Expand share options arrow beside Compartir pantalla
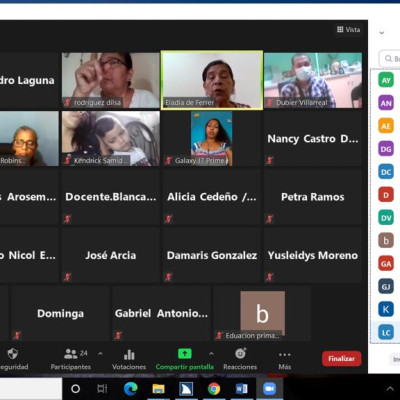The image size is (400, 400). (211, 354)
